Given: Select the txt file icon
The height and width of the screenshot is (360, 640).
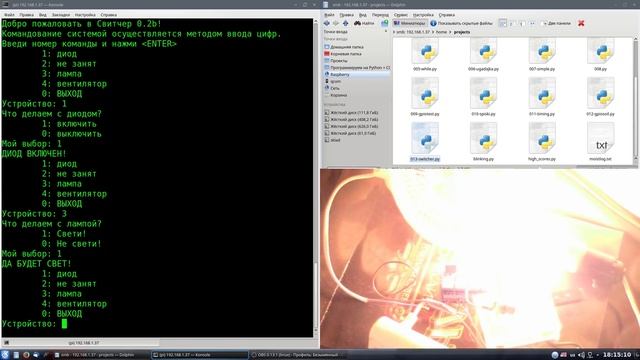Looking at the screenshot, I should (600, 139).
